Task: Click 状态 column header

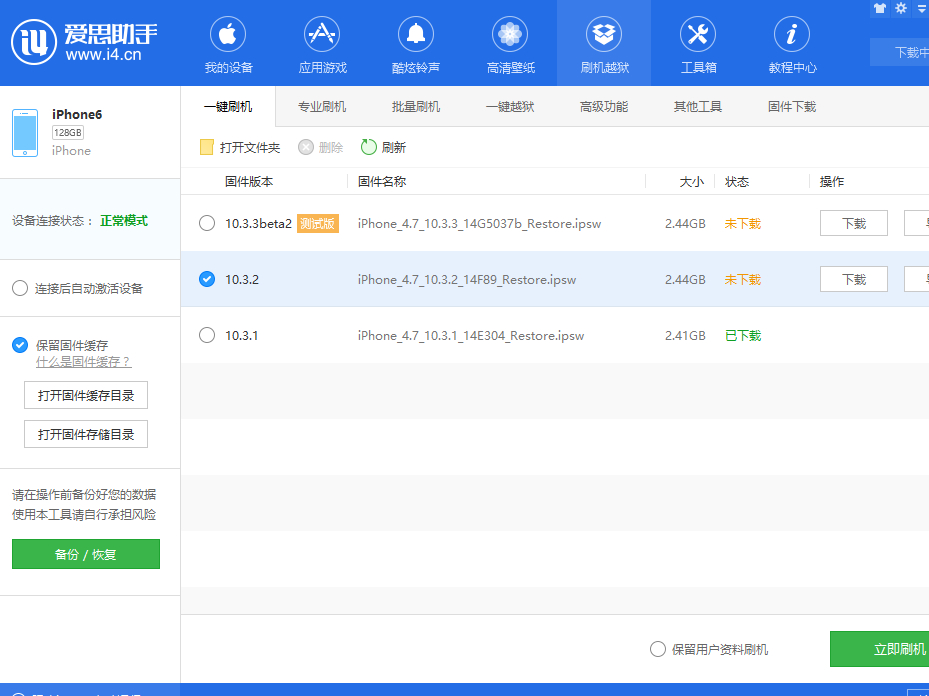Action: [737, 181]
